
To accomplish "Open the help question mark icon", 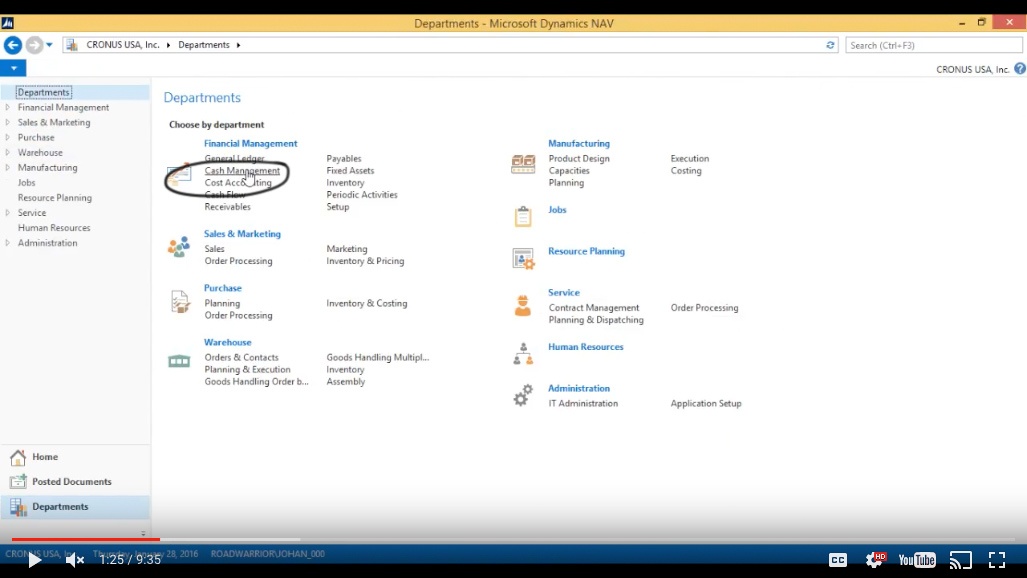I will click(1020, 69).
